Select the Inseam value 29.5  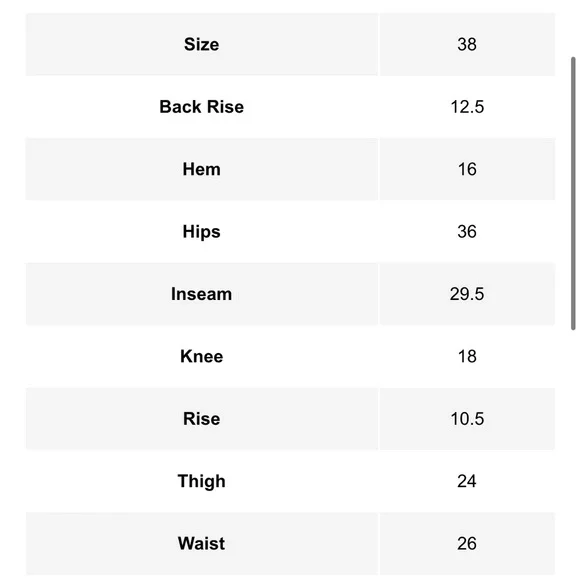[467, 294]
